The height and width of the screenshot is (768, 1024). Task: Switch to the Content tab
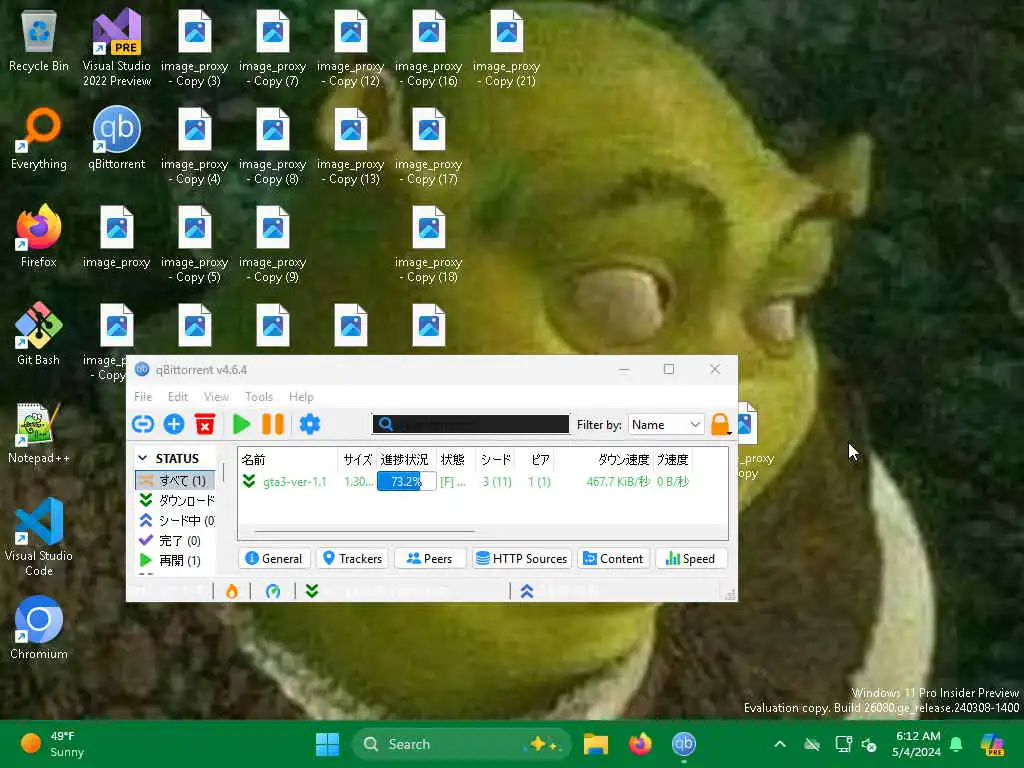(613, 559)
